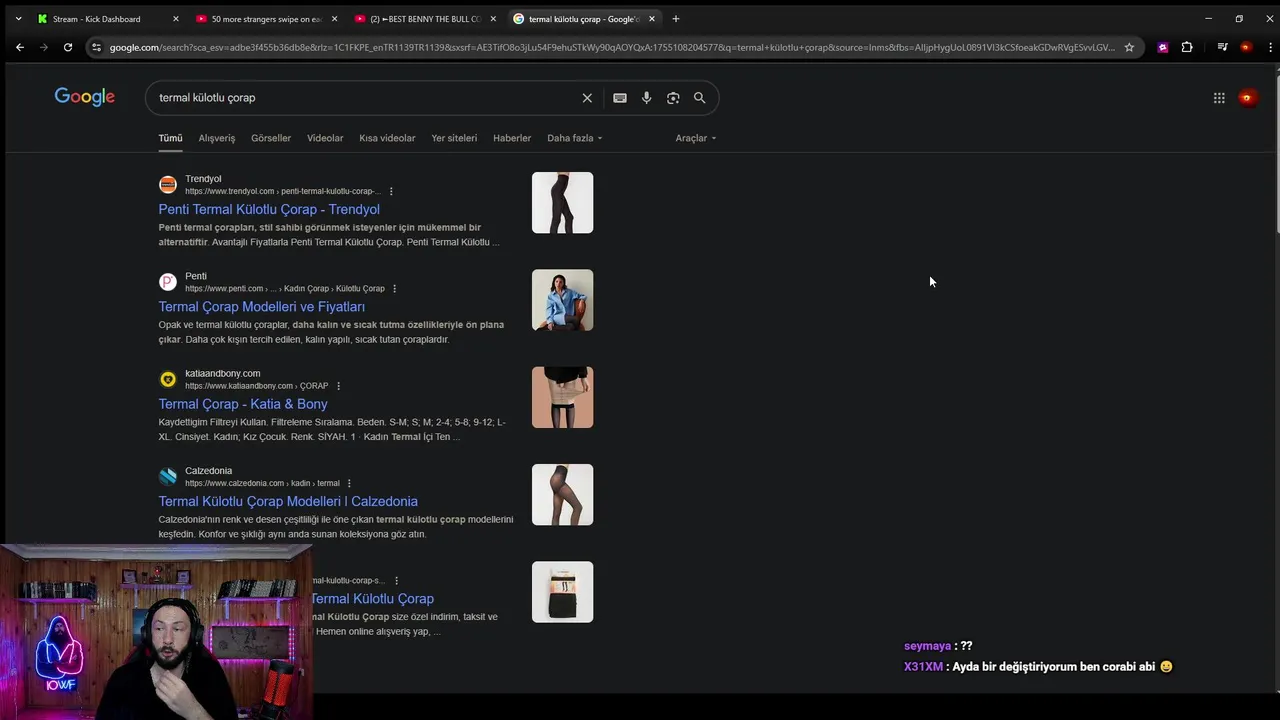The image size is (1280, 720).
Task: Click the Penti result thumbnail image
Action: (x=562, y=300)
